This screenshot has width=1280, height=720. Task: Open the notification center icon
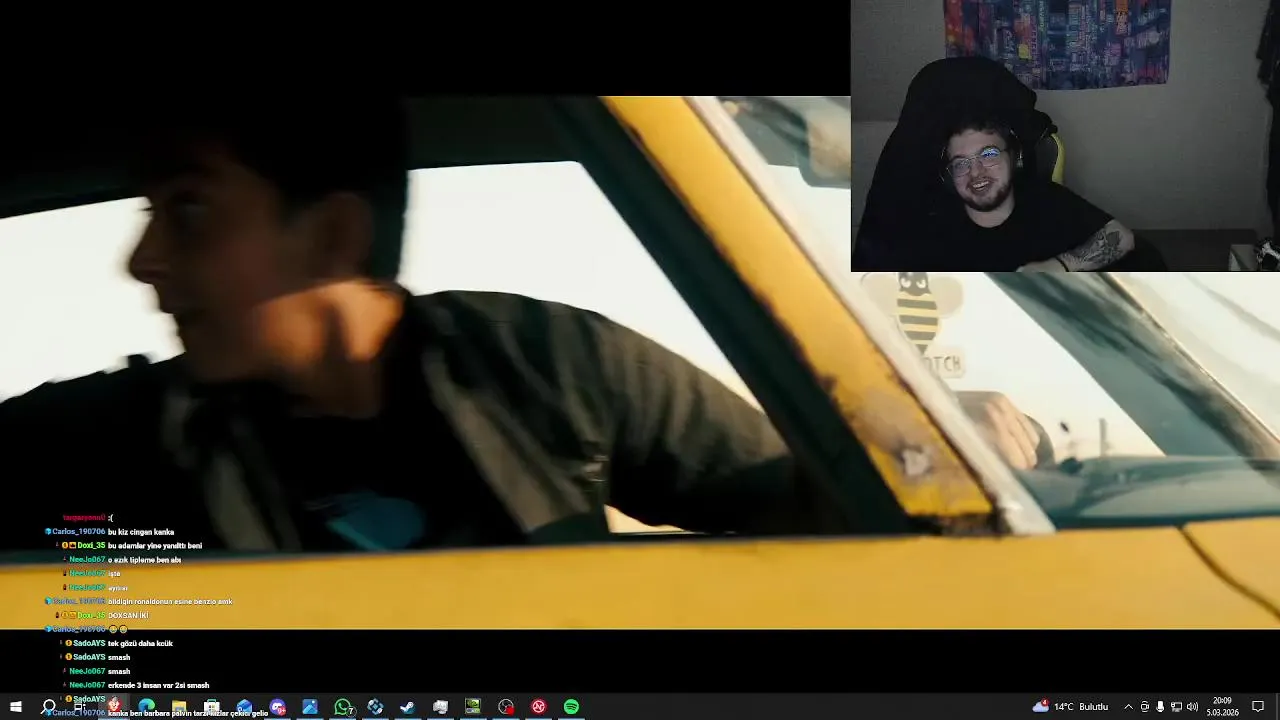pyautogui.click(x=1258, y=707)
